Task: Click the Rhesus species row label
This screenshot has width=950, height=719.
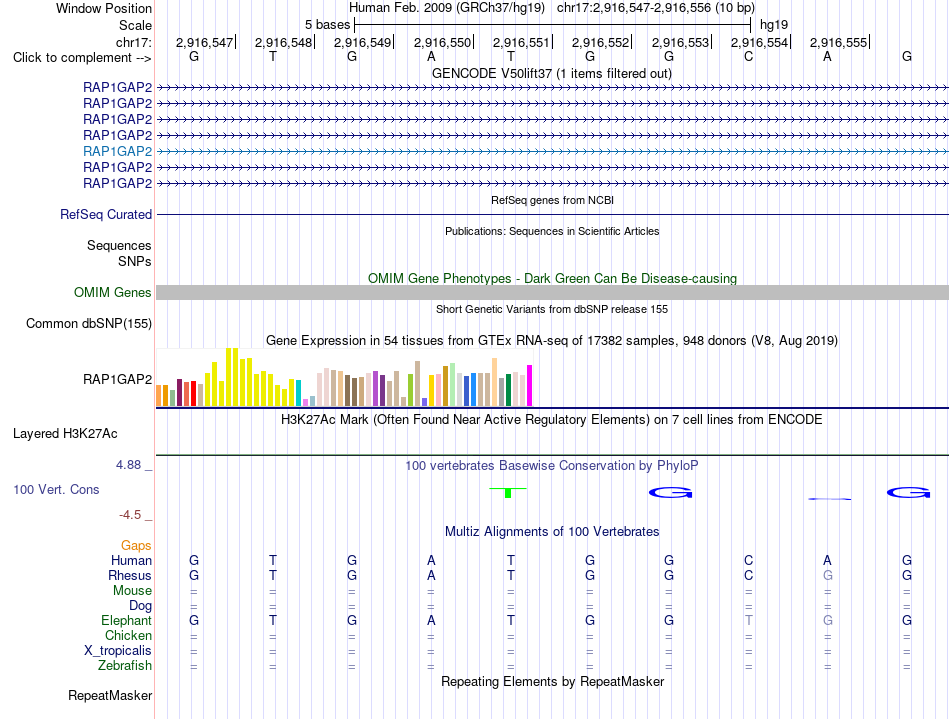Action: tap(130, 575)
